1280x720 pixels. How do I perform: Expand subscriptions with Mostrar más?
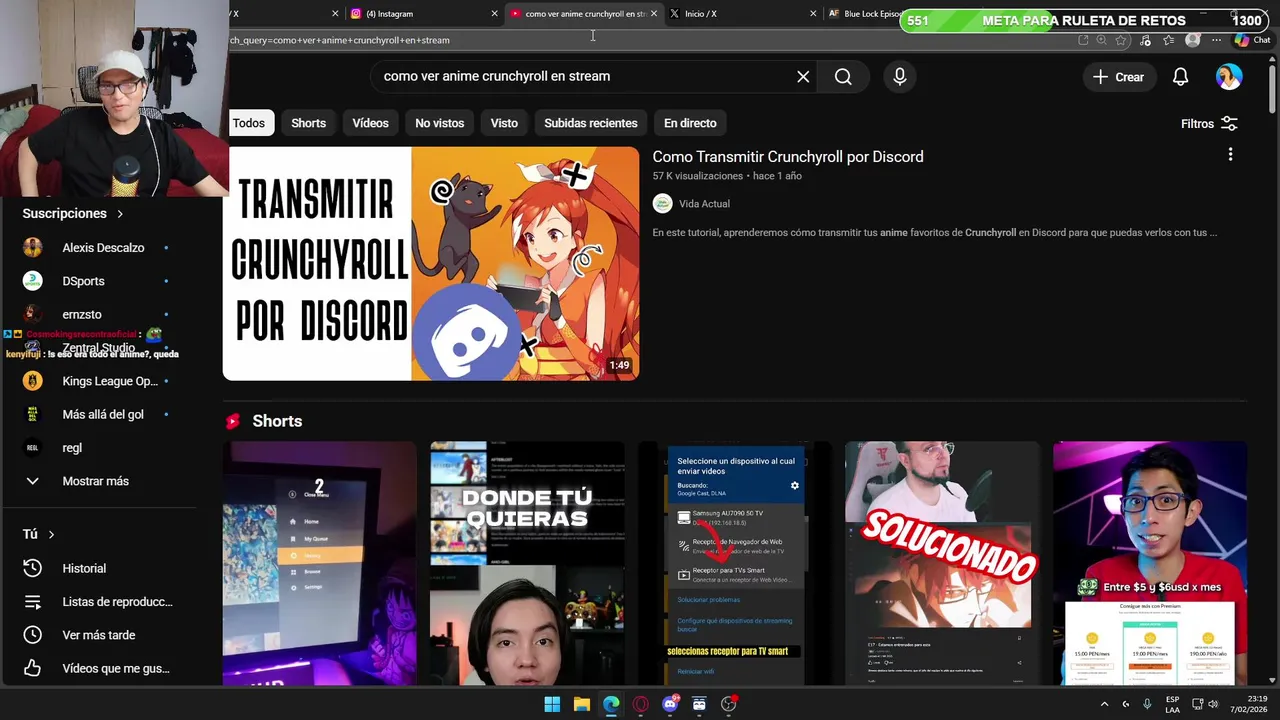(96, 481)
